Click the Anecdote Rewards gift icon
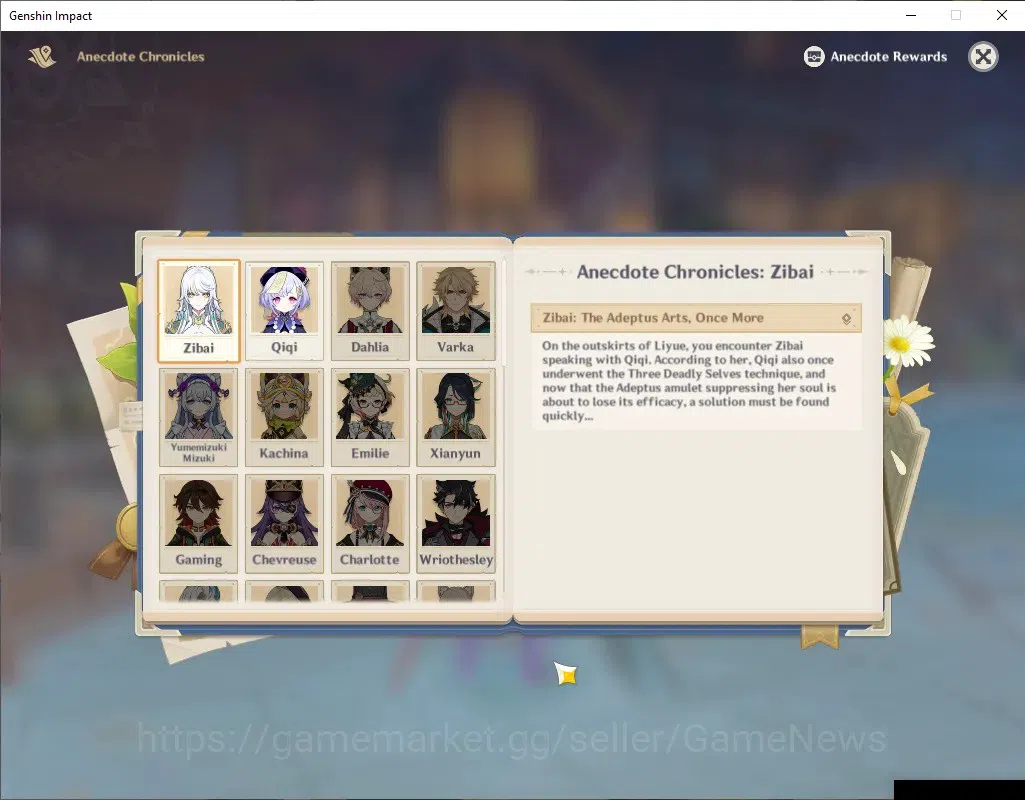Viewport: 1025px width, 800px height. pyautogui.click(x=814, y=57)
